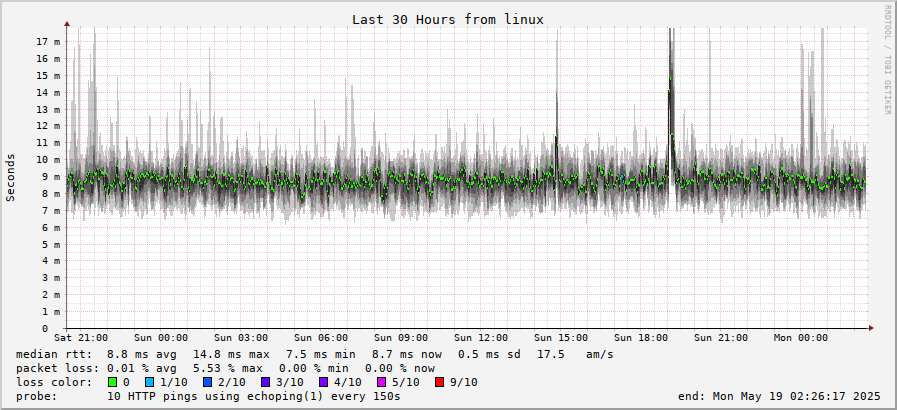Viewport: 897px width, 410px height.
Task: Click the '8.8 ms avg' median rtt value
Action: (142, 355)
